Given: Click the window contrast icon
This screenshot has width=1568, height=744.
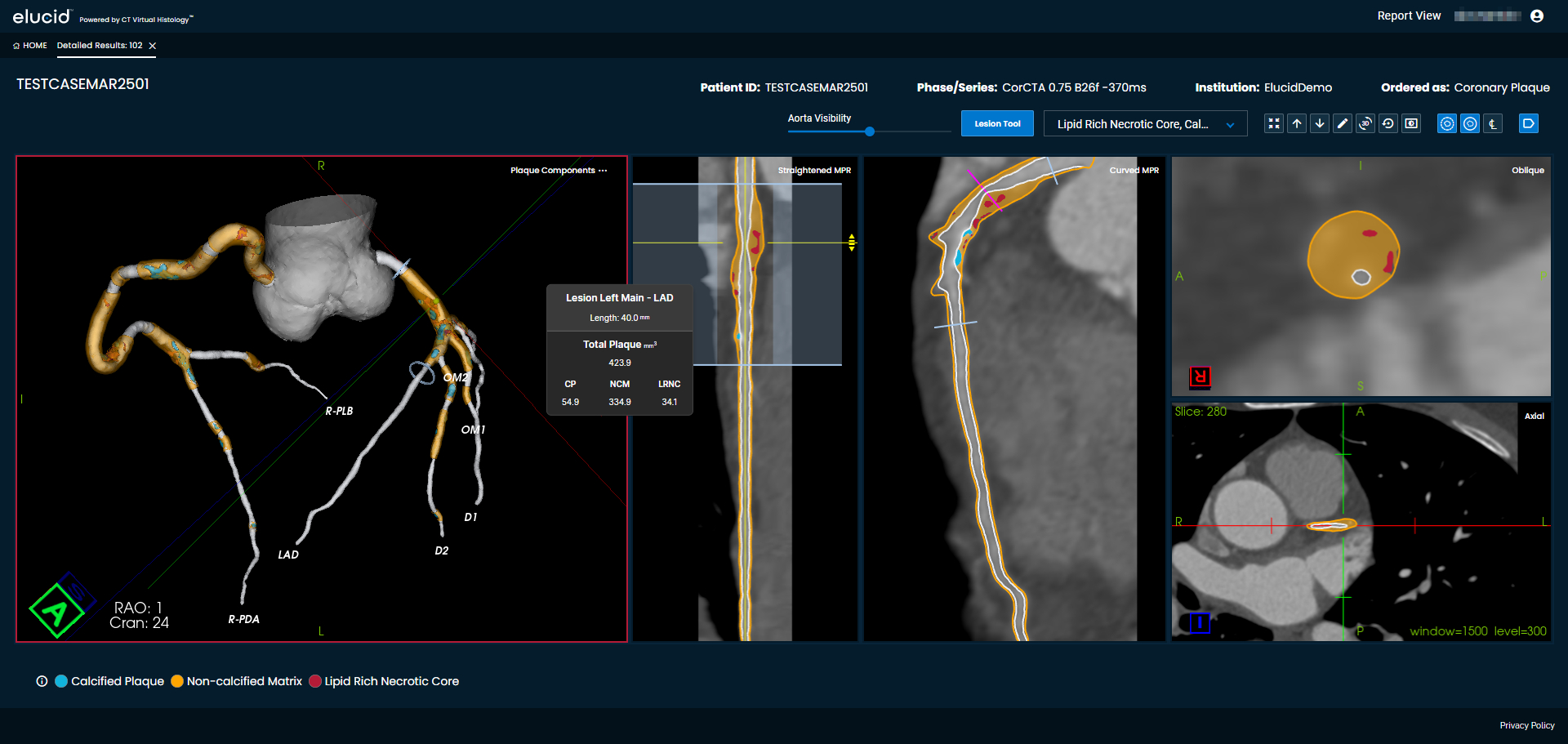Looking at the screenshot, I should click(x=1411, y=124).
